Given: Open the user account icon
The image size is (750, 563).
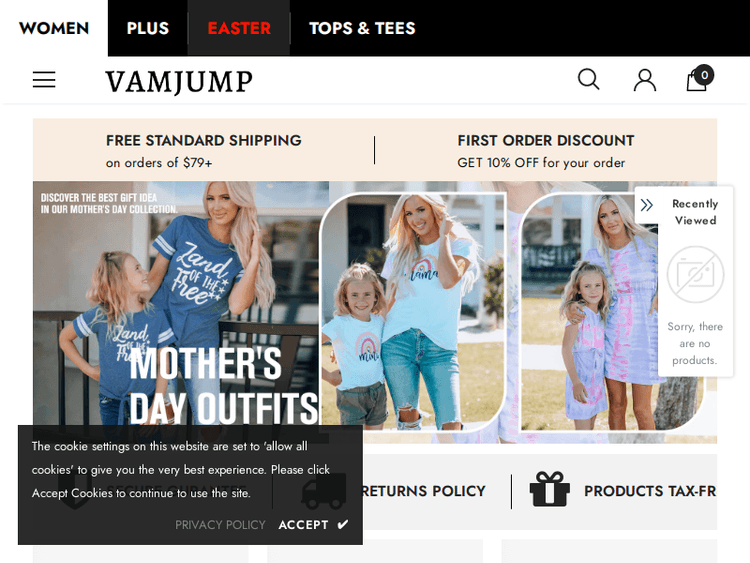Looking at the screenshot, I should coord(645,80).
